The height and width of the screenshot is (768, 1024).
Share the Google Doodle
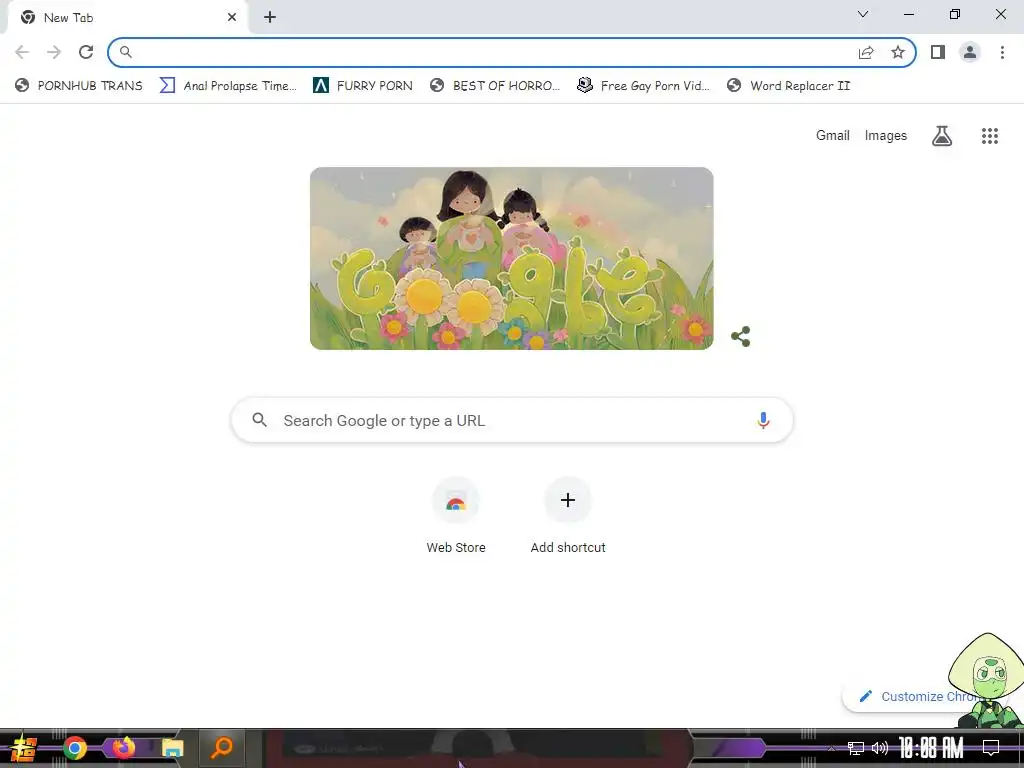(x=741, y=336)
